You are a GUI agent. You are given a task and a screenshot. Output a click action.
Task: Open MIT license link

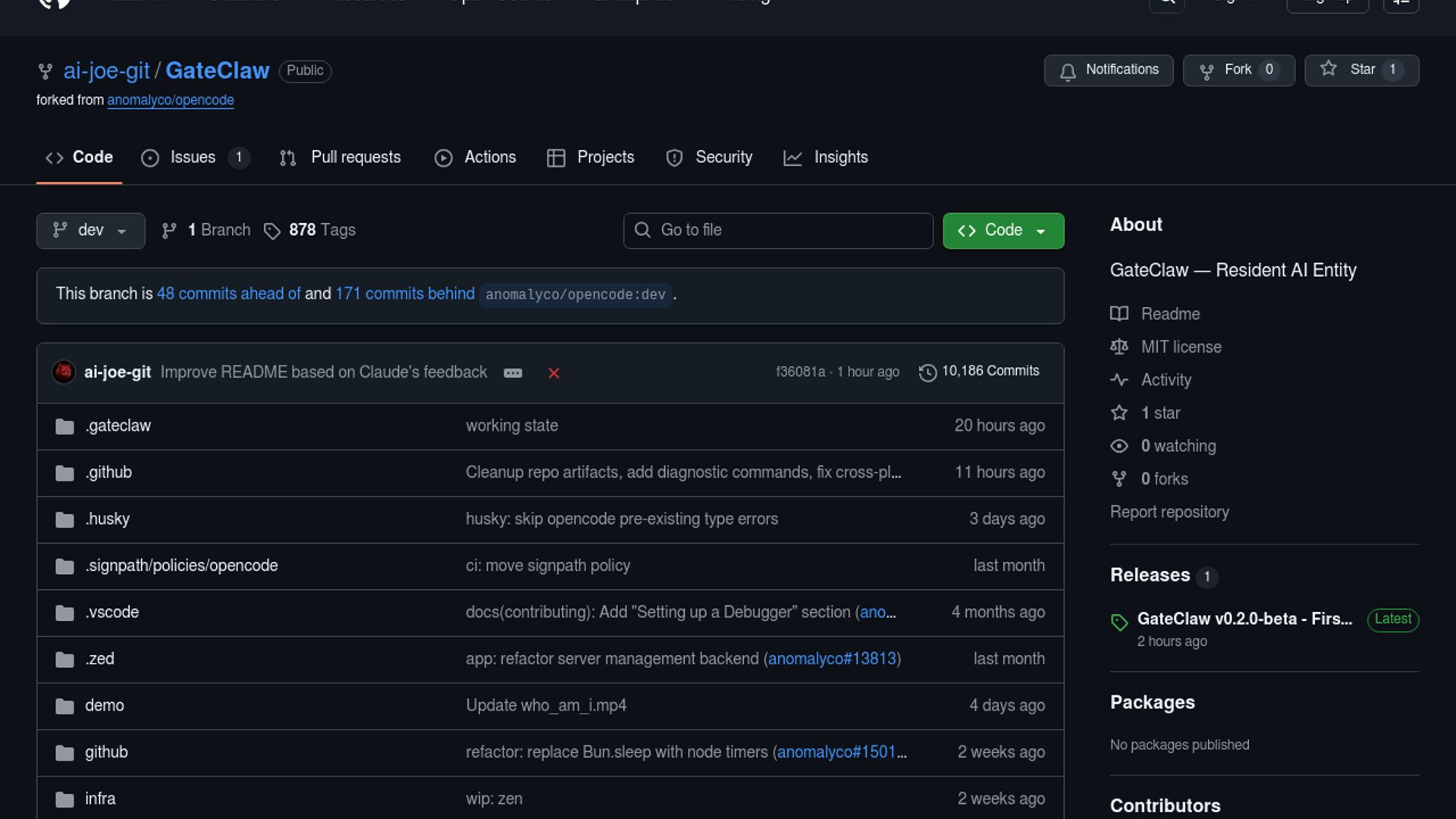pyautogui.click(x=1181, y=347)
